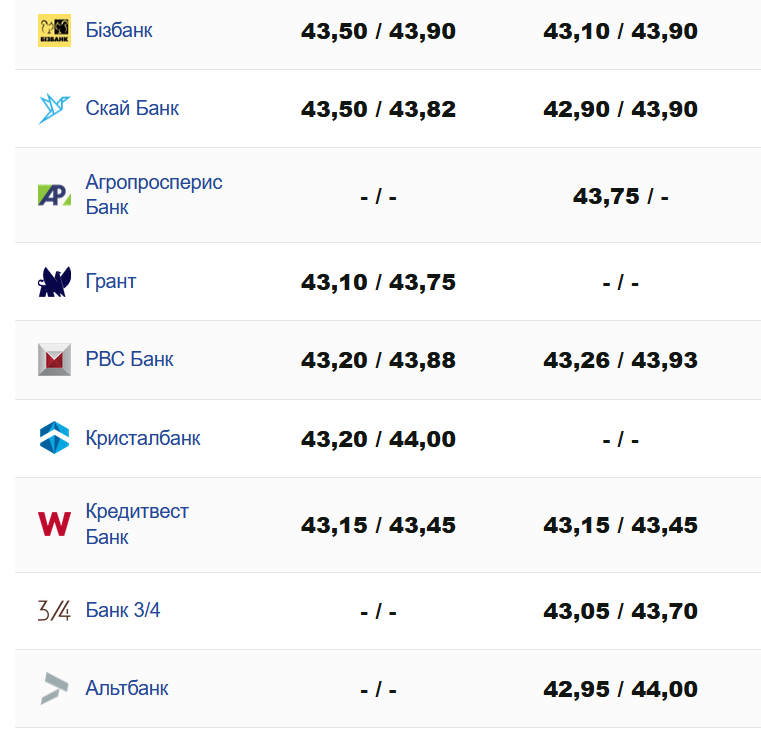Visit the Кристалбанк page link

[143, 438]
